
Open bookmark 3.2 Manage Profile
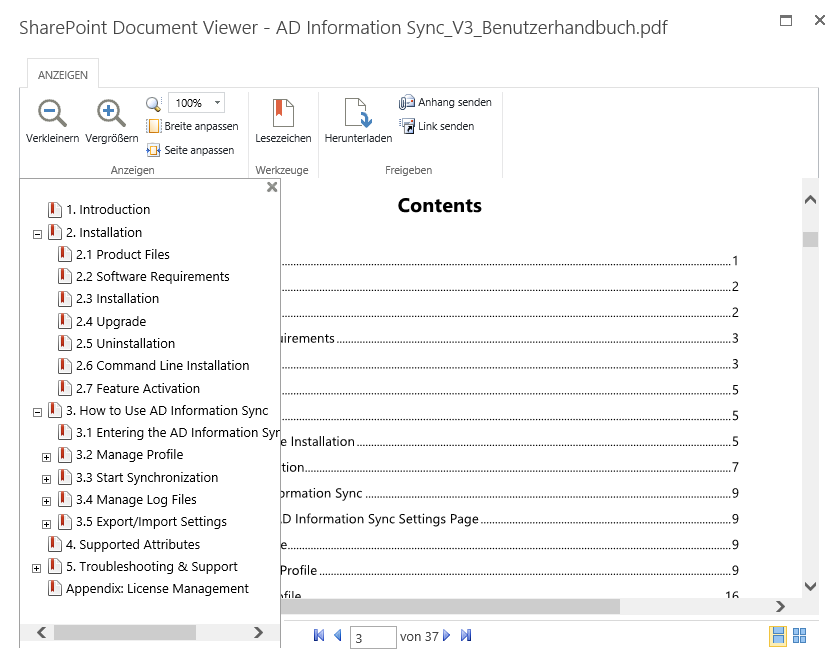click(x=129, y=455)
